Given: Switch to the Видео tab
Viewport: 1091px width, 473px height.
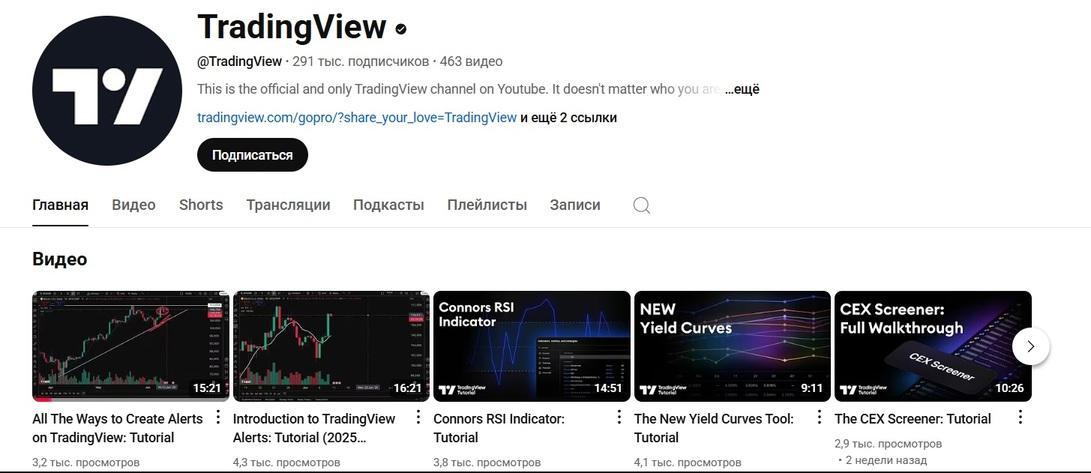Looking at the screenshot, I should [x=134, y=205].
